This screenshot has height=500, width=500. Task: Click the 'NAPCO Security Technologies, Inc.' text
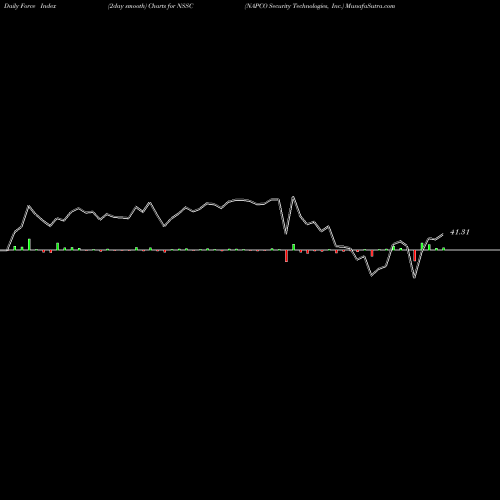pyautogui.click(x=294, y=6)
